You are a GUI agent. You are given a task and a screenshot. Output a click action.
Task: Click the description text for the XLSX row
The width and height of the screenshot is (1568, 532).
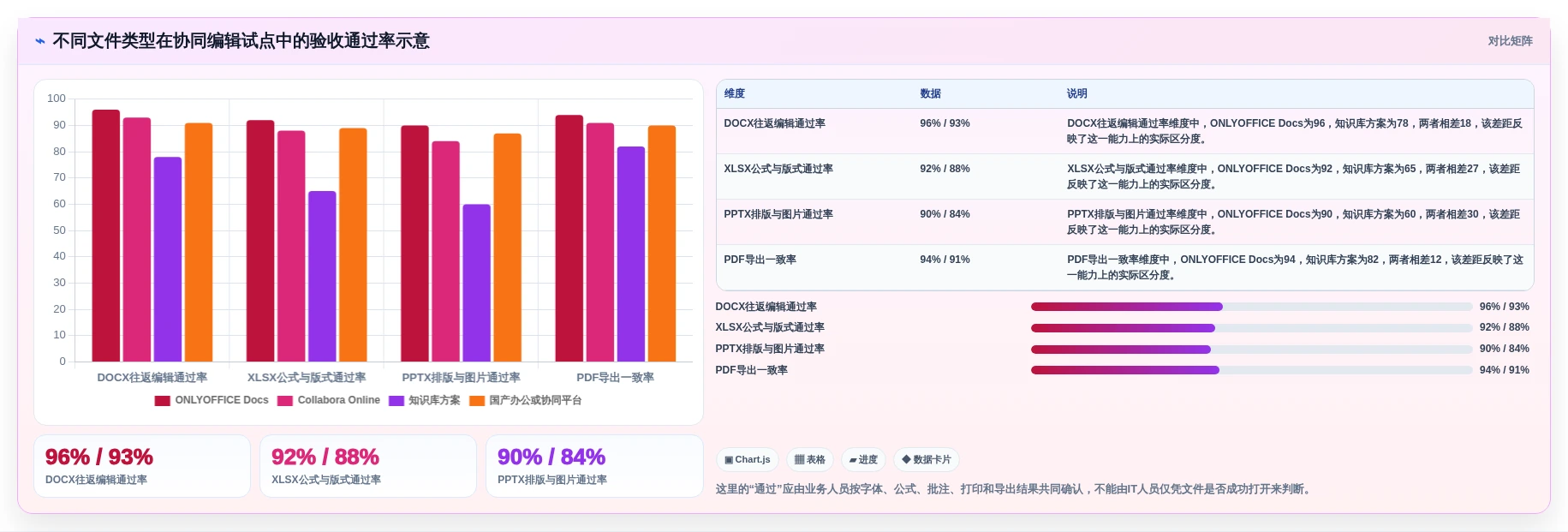1294,176
